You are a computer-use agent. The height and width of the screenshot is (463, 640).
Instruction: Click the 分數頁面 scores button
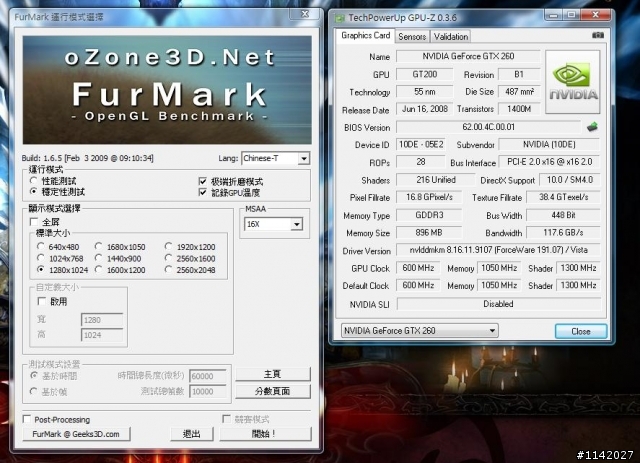coord(273,391)
